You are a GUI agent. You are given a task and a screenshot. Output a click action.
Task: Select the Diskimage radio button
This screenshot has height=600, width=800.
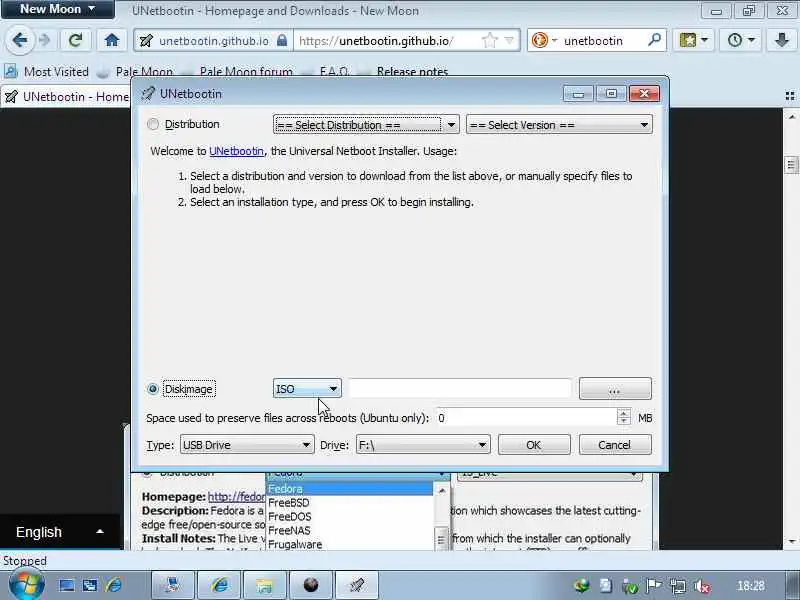[x=153, y=389]
